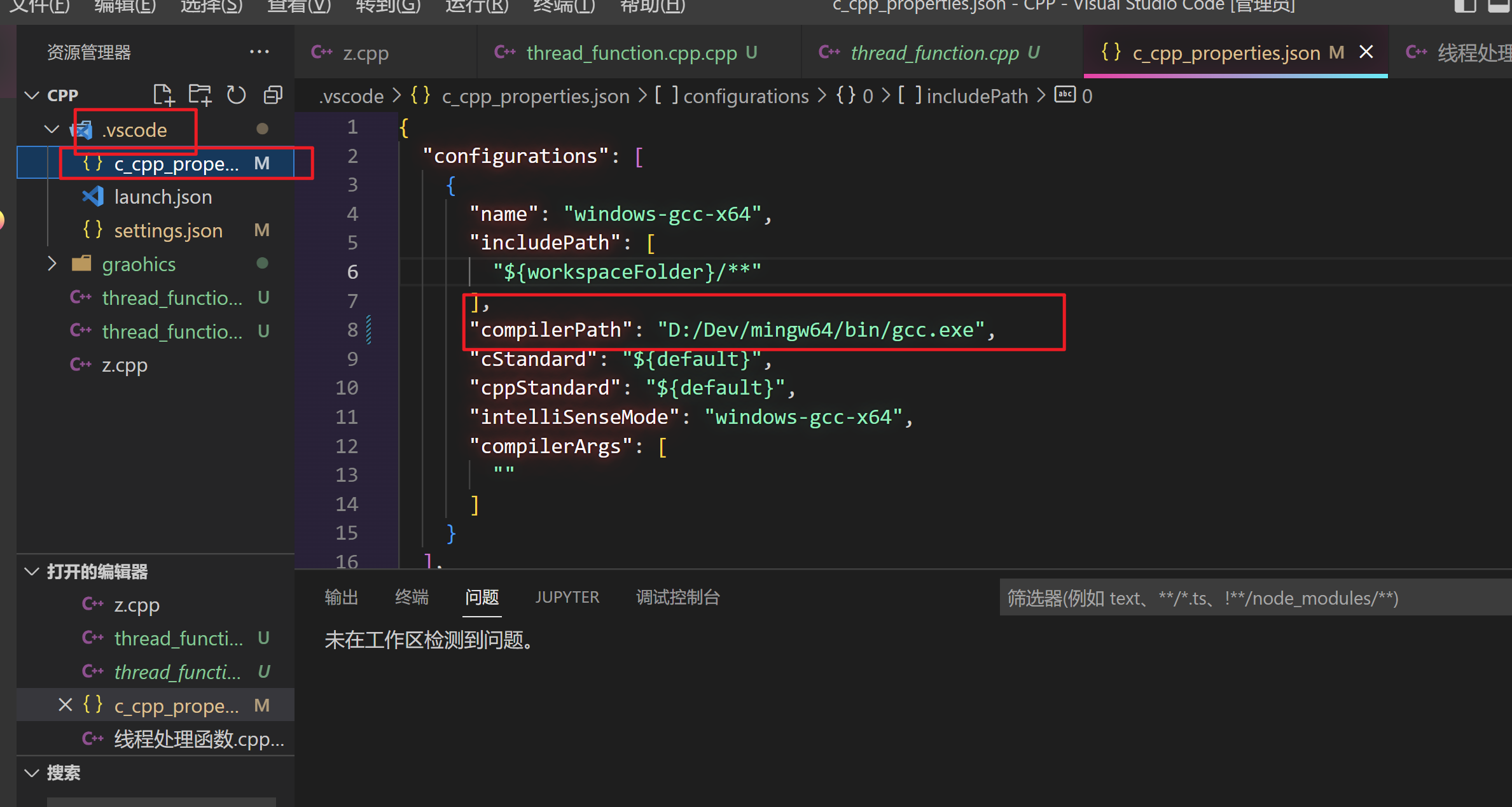The width and height of the screenshot is (1512, 807).
Task: Open the 查看 menu
Action: (x=299, y=6)
